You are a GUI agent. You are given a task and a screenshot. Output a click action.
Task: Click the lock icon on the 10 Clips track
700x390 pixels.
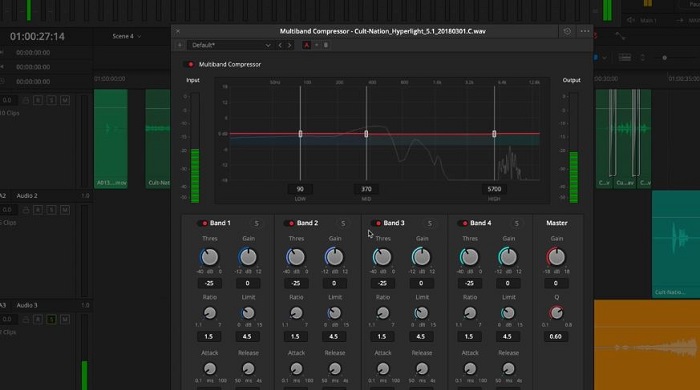point(26,100)
